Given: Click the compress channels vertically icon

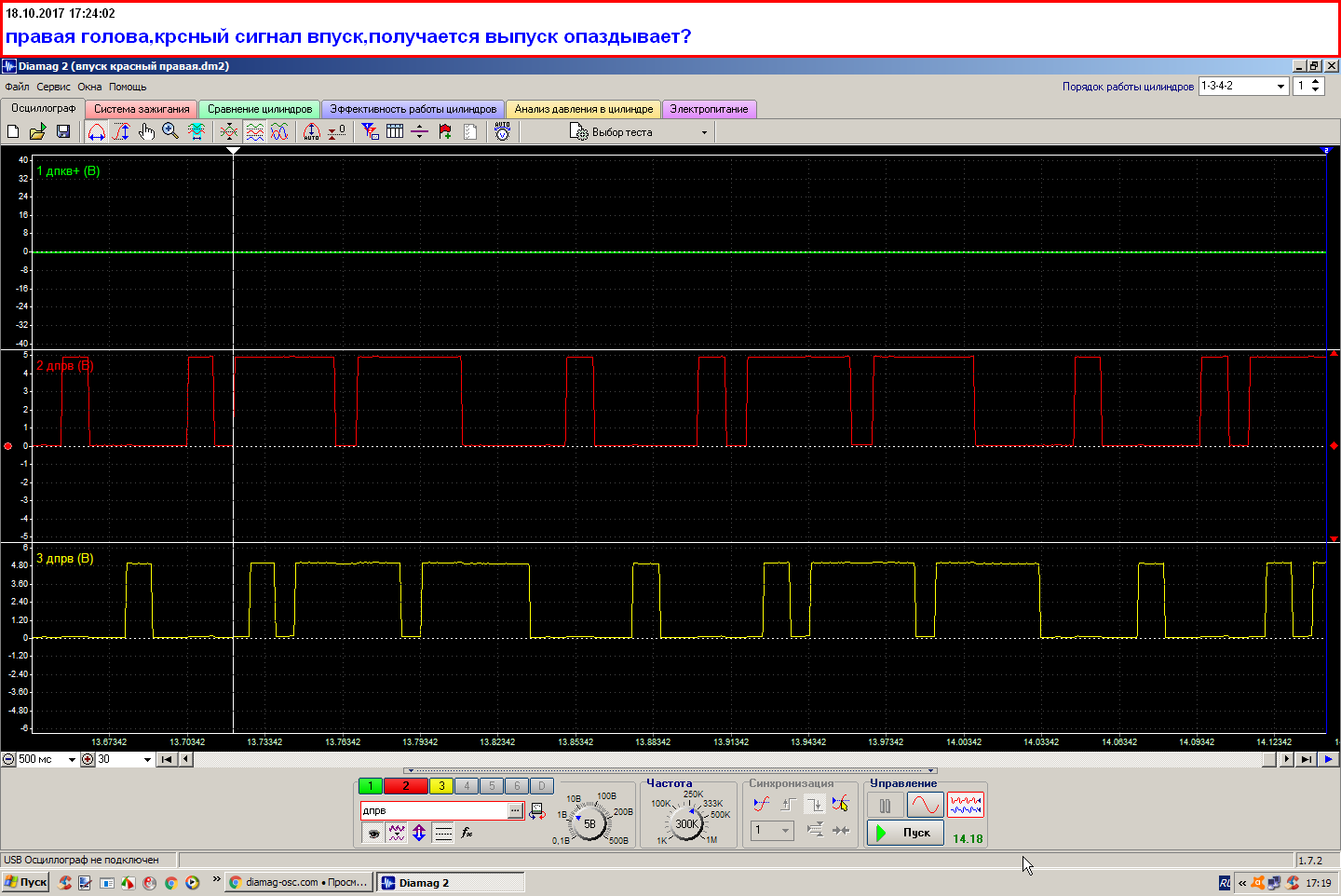Looking at the screenshot, I should [229, 131].
